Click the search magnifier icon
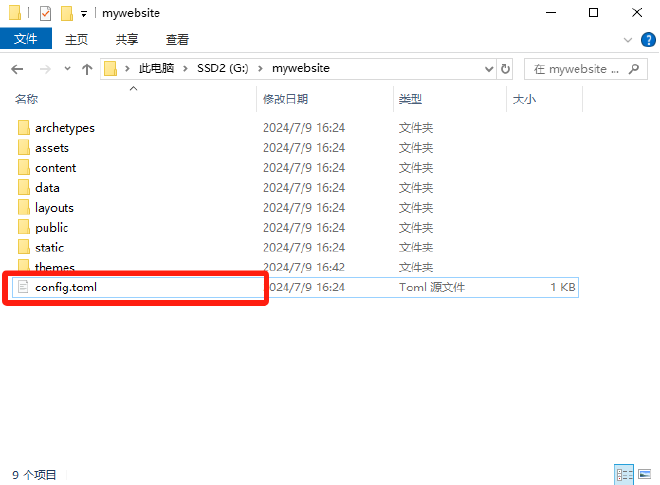The width and height of the screenshot is (660, 485). [633, 69]
